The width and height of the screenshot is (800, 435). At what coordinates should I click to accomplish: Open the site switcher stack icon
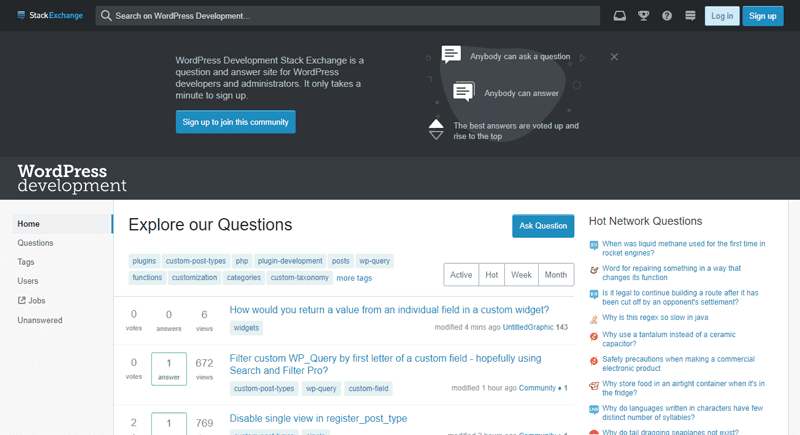[690, 16]
